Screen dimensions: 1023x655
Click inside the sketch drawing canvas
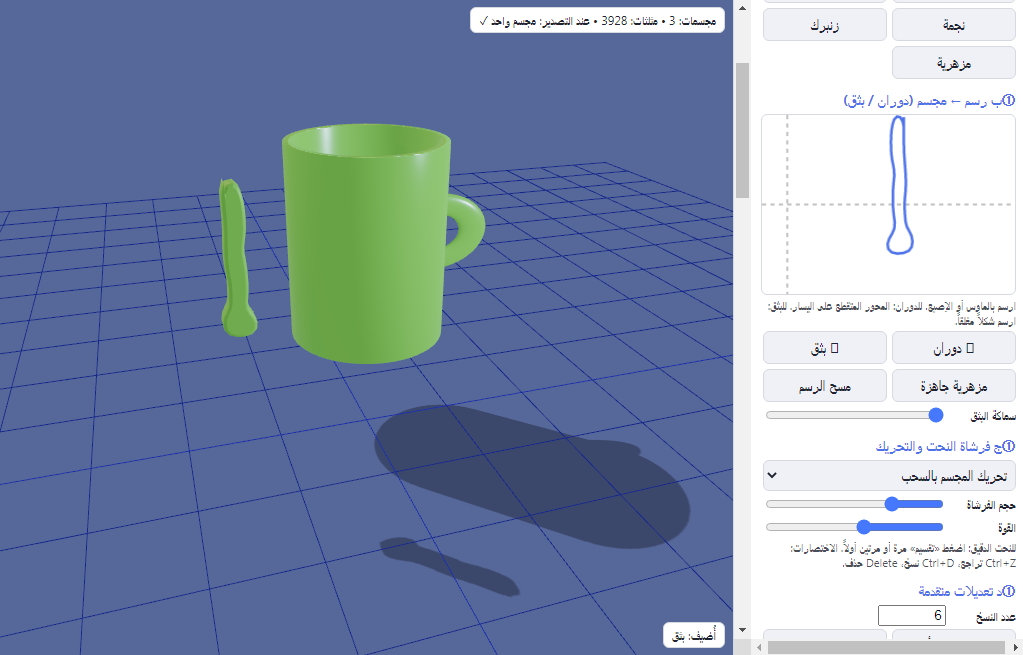coord(889,205)
